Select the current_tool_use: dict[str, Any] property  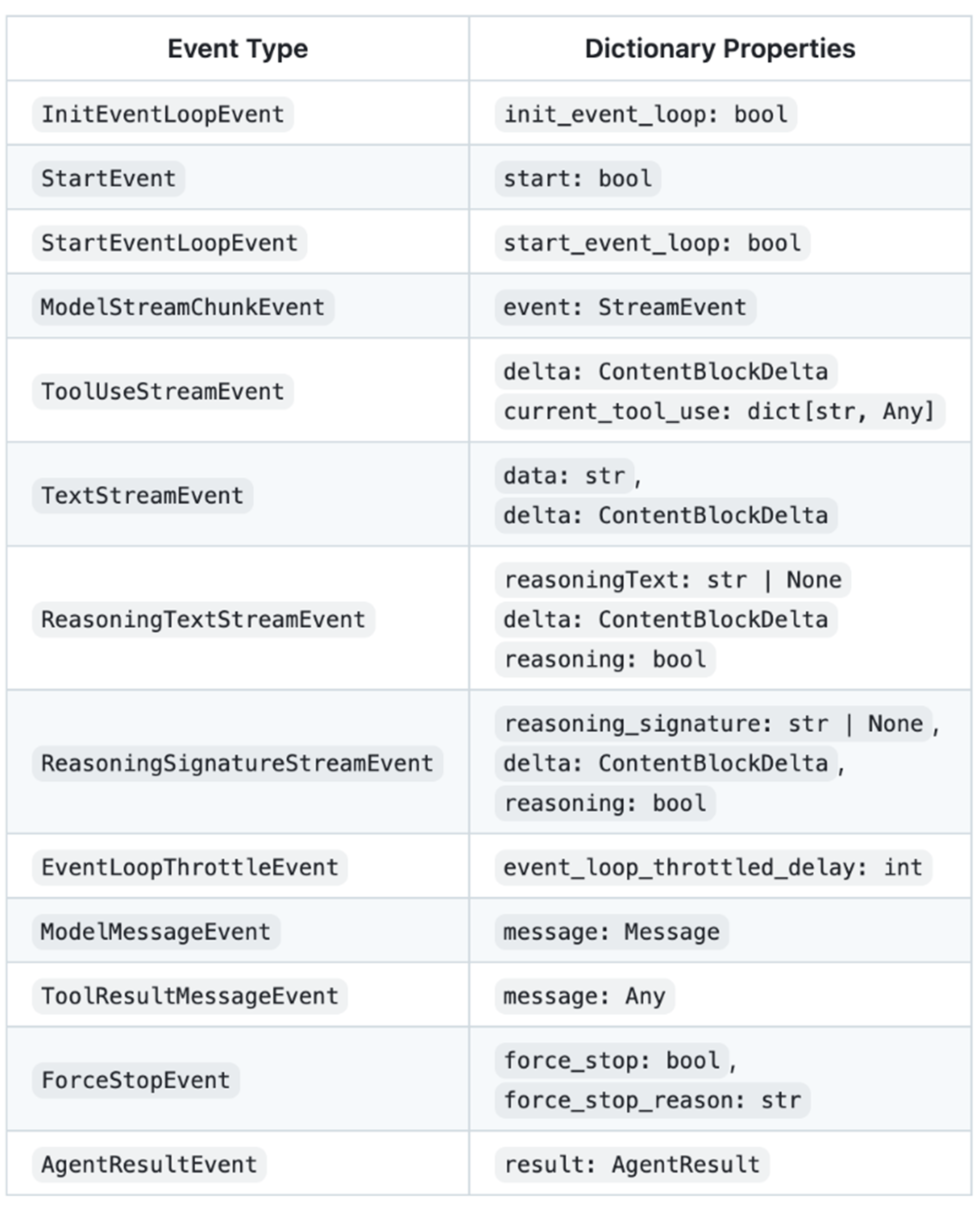point(719,412)
